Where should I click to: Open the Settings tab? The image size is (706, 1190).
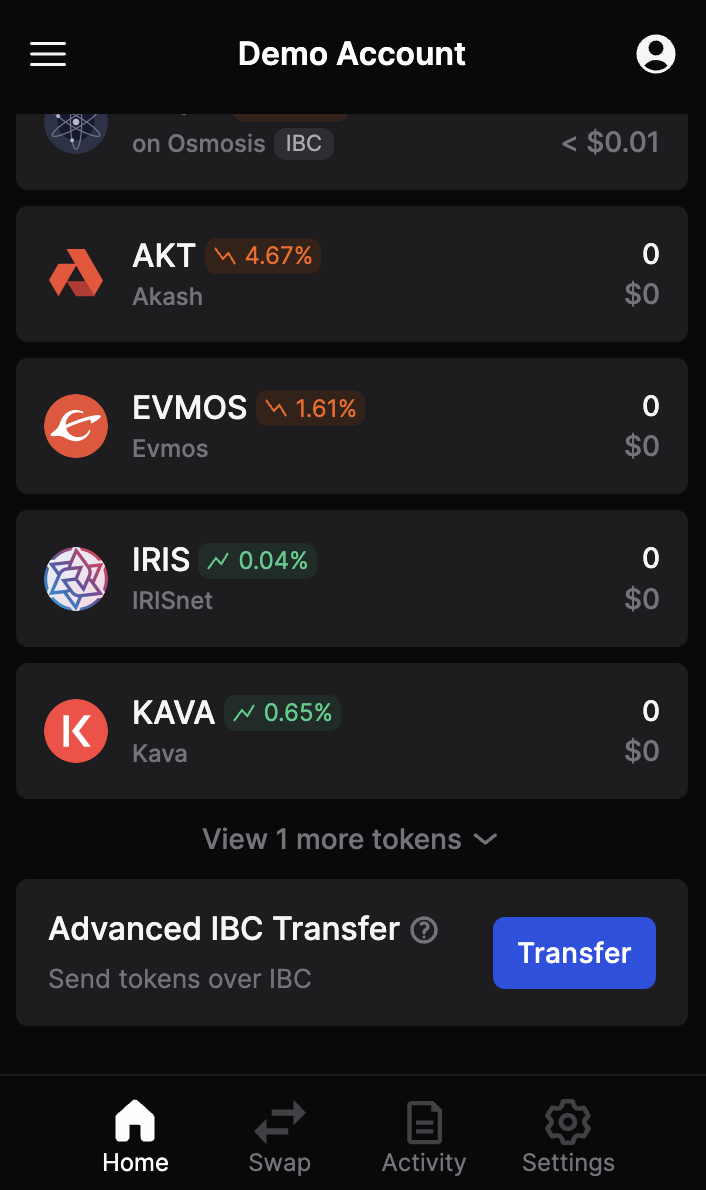568,1137
